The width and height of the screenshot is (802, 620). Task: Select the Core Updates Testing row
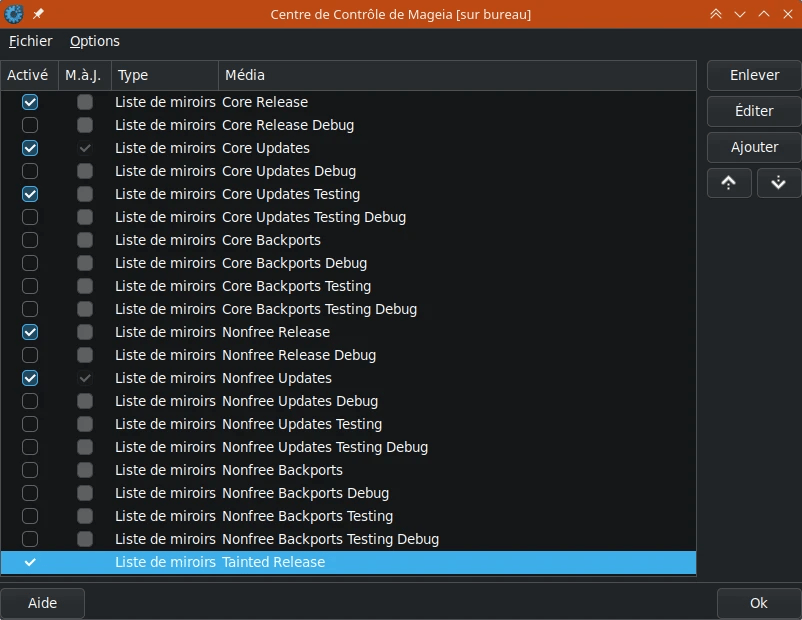pos(348,194)
